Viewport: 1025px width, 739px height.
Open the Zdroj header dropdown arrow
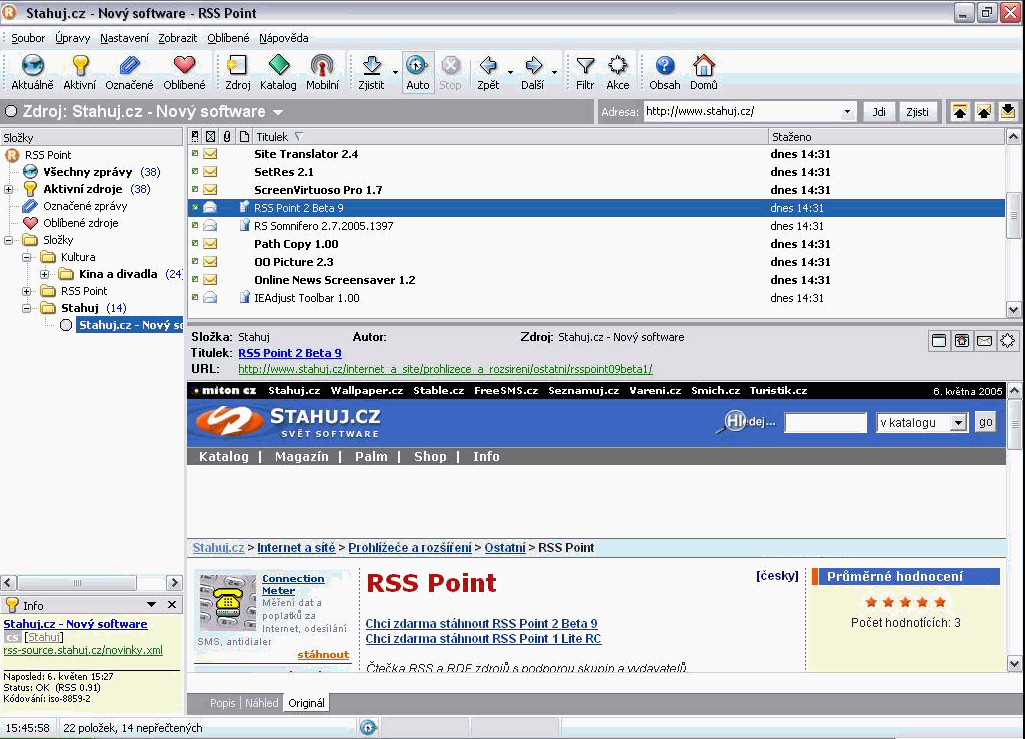(x=278, y=112)
